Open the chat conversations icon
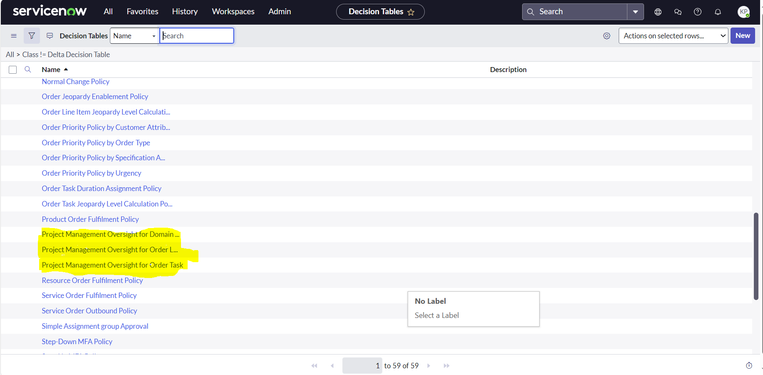Image resolution: width=763 pixels, height=375 pixels. click(x=678, y=12)
